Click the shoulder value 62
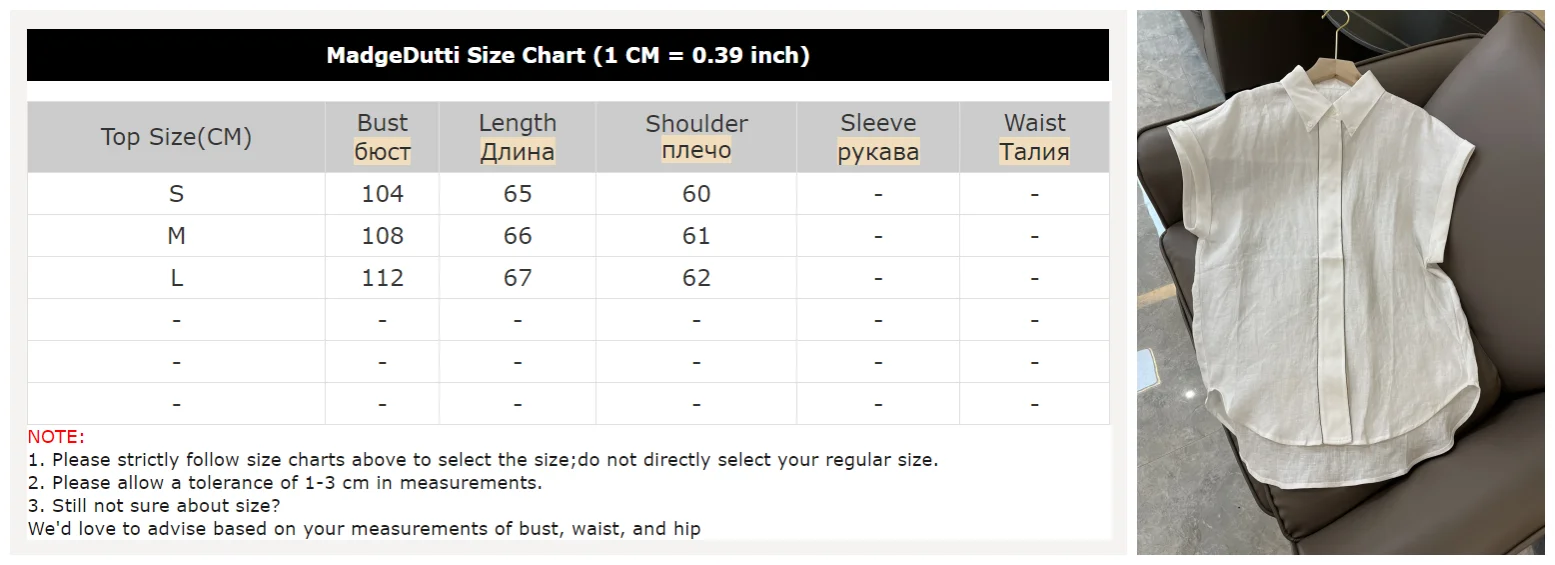1555x565 pixels. (x=696, y=278)
